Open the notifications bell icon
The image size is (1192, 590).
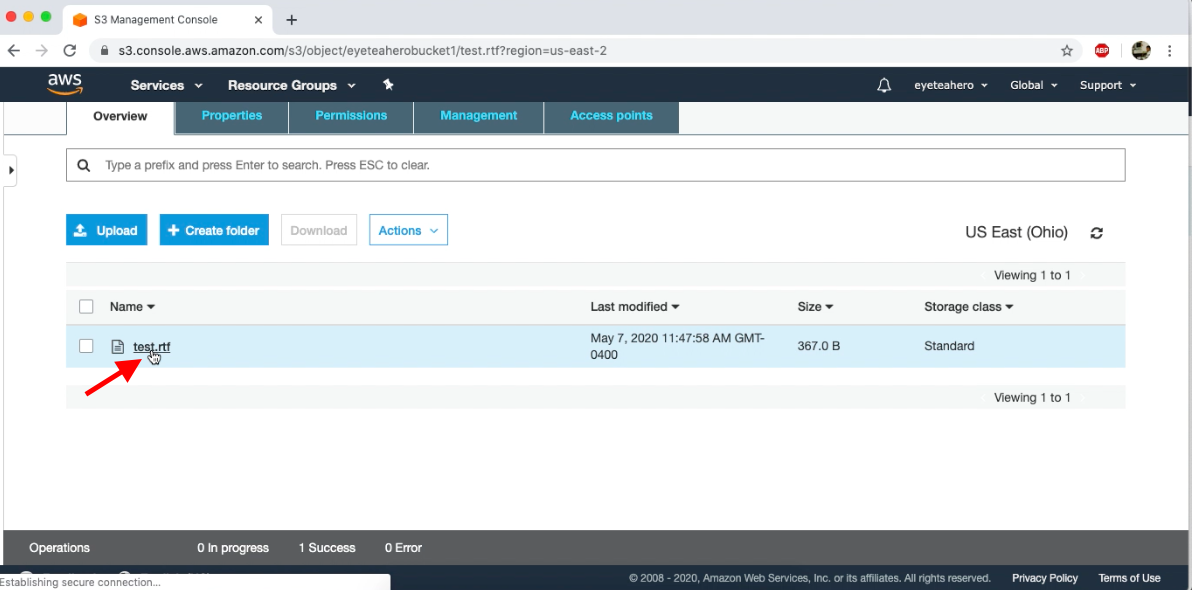pyautogui.click(x=884, y=85)
